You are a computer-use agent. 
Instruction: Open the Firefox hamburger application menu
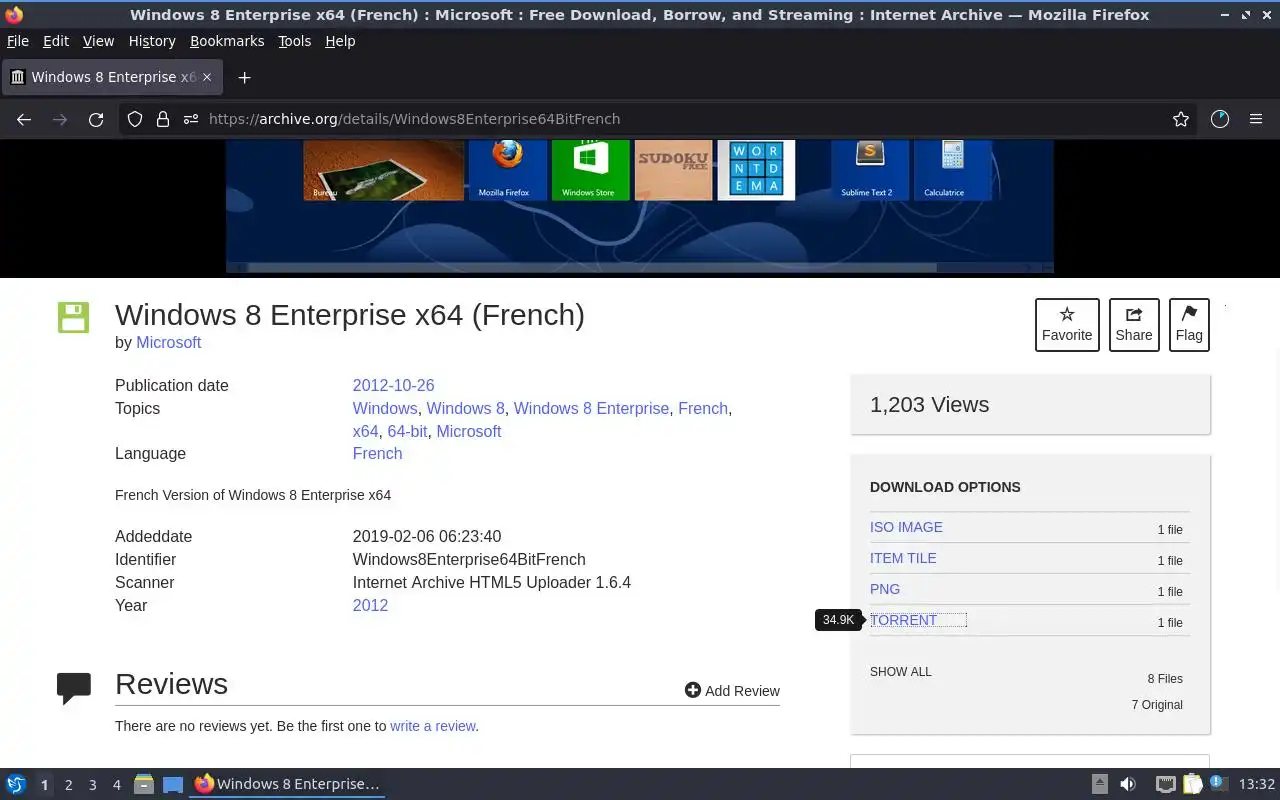[x=1256, y=119]
